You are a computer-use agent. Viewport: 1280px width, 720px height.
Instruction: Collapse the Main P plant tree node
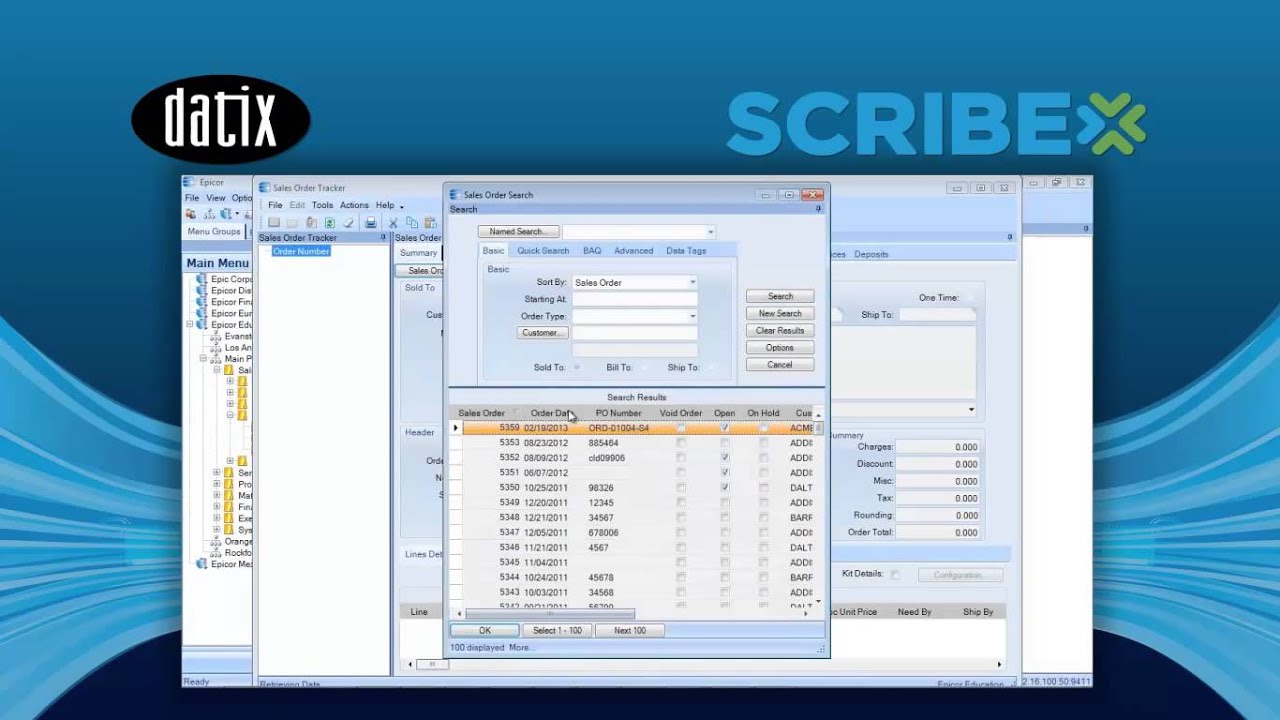point(202,359)
